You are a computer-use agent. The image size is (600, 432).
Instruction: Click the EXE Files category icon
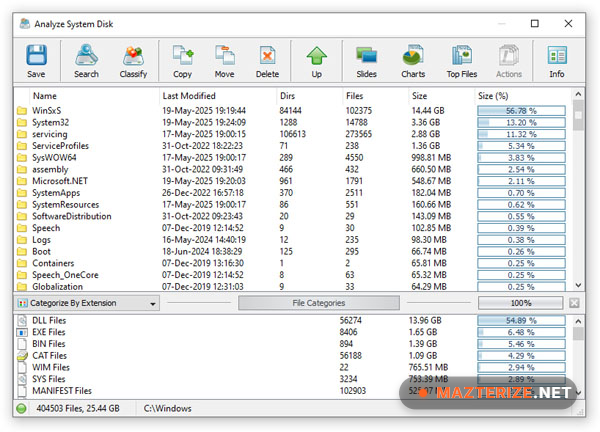[22, 332]
